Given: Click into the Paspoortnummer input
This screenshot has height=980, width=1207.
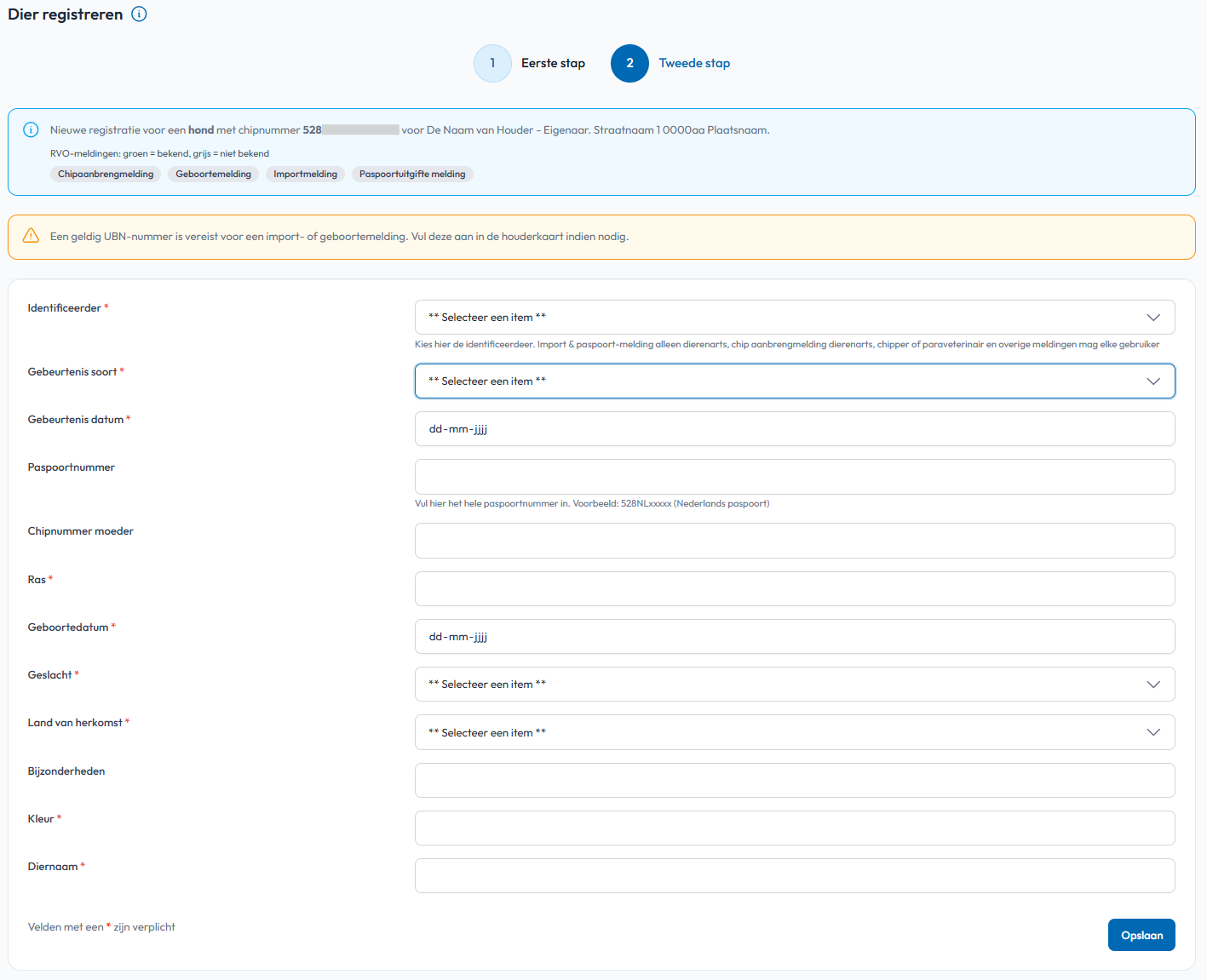Looking at the screenshot, I should [x=795, y=477].
